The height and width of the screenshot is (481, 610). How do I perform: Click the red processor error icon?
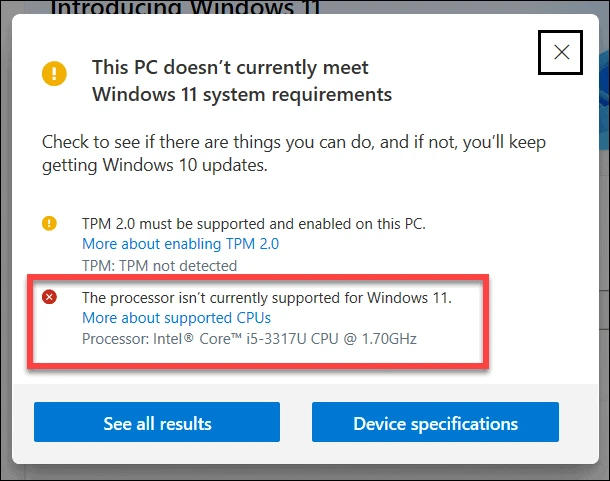(x=49, y=297)
